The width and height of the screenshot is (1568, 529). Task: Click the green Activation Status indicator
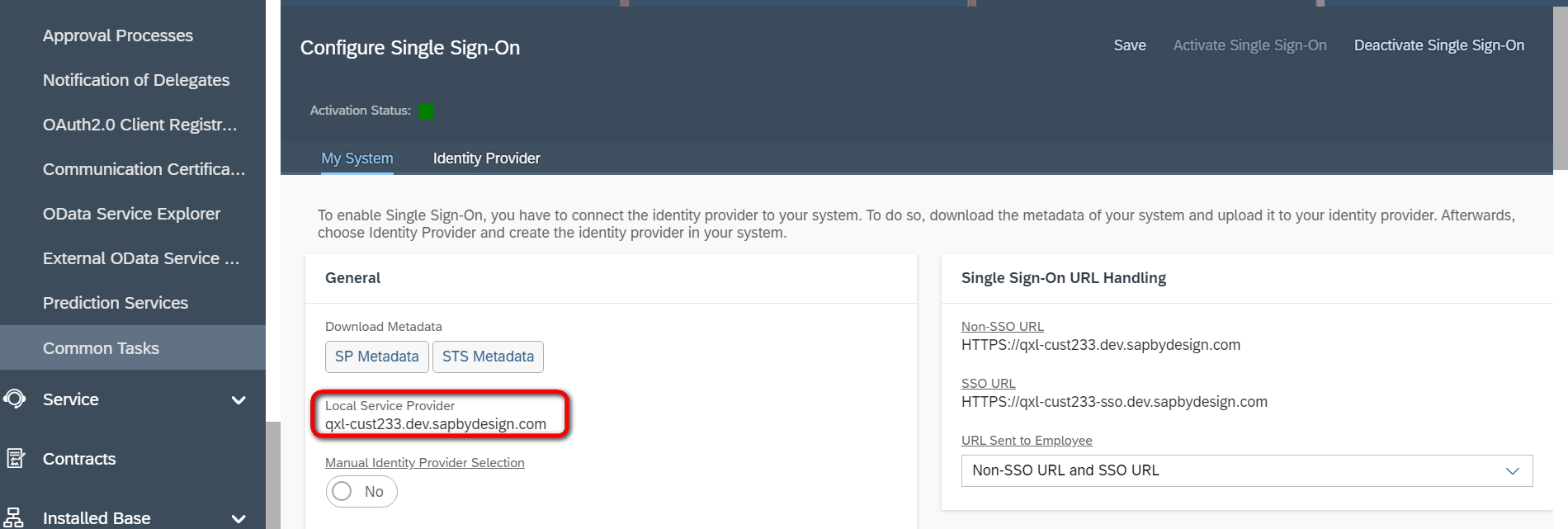426,111
